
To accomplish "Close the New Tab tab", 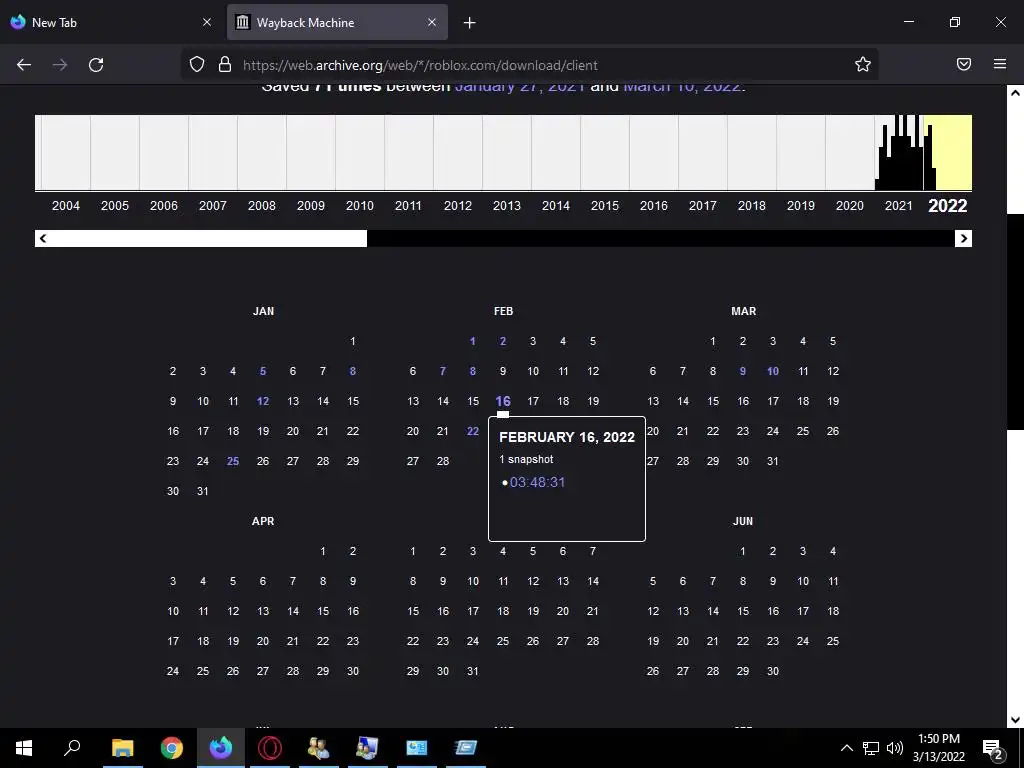I will click(207, 22).
